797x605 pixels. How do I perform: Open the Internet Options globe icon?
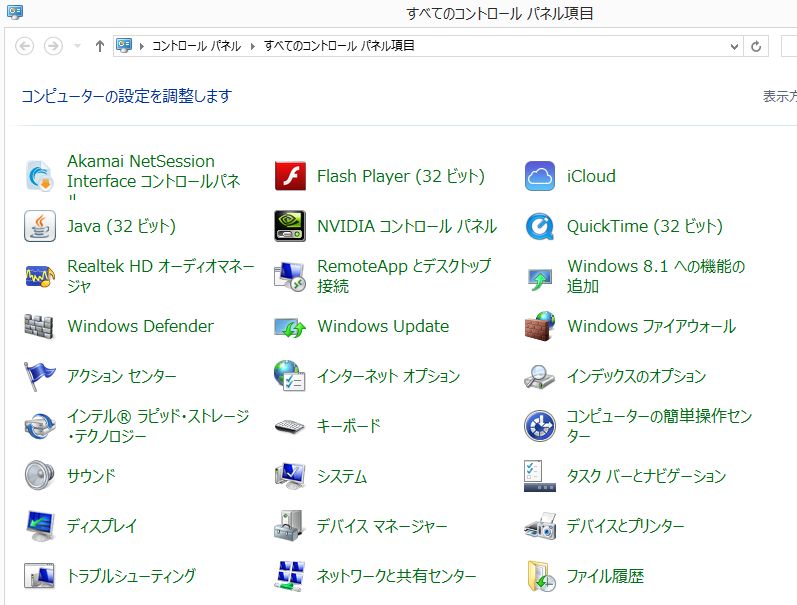tap(290, 376)
